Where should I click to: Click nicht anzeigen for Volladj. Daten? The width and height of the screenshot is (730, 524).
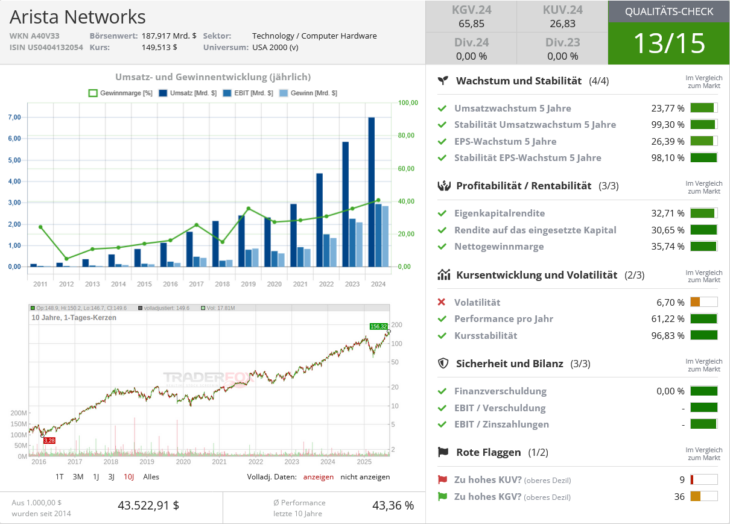click(x=365, y=477)
